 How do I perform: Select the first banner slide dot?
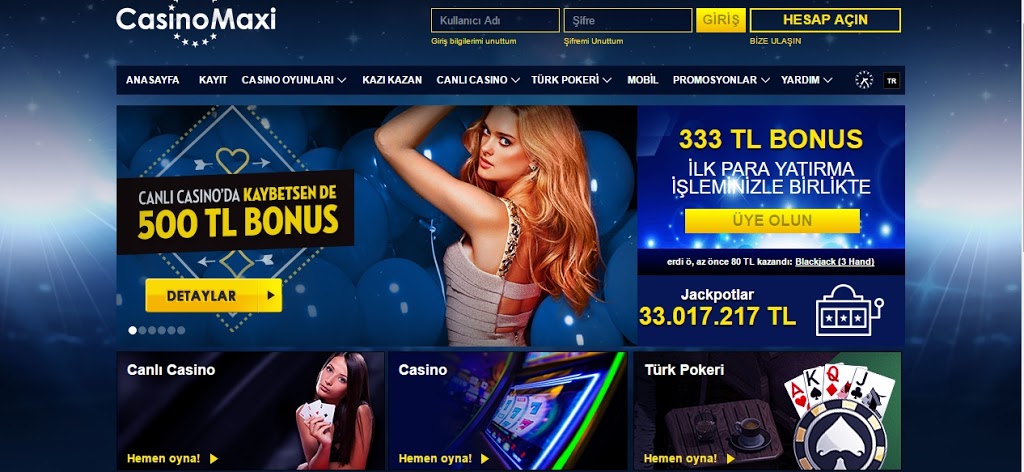pyautogui.click(x=133, y=330)
